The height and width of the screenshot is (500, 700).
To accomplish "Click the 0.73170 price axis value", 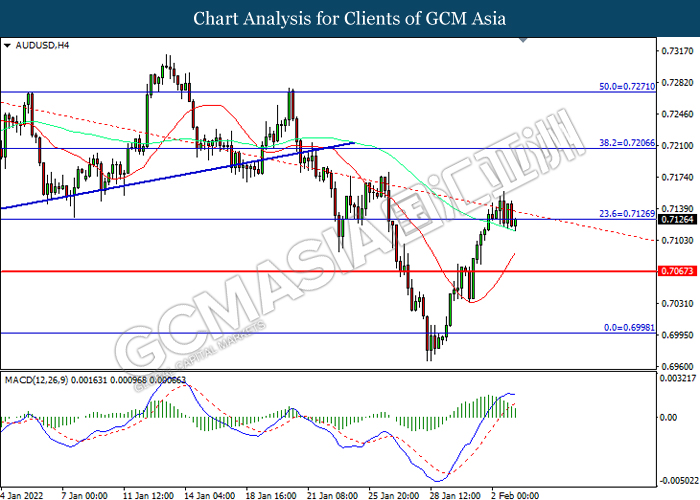I will [677, 51].
